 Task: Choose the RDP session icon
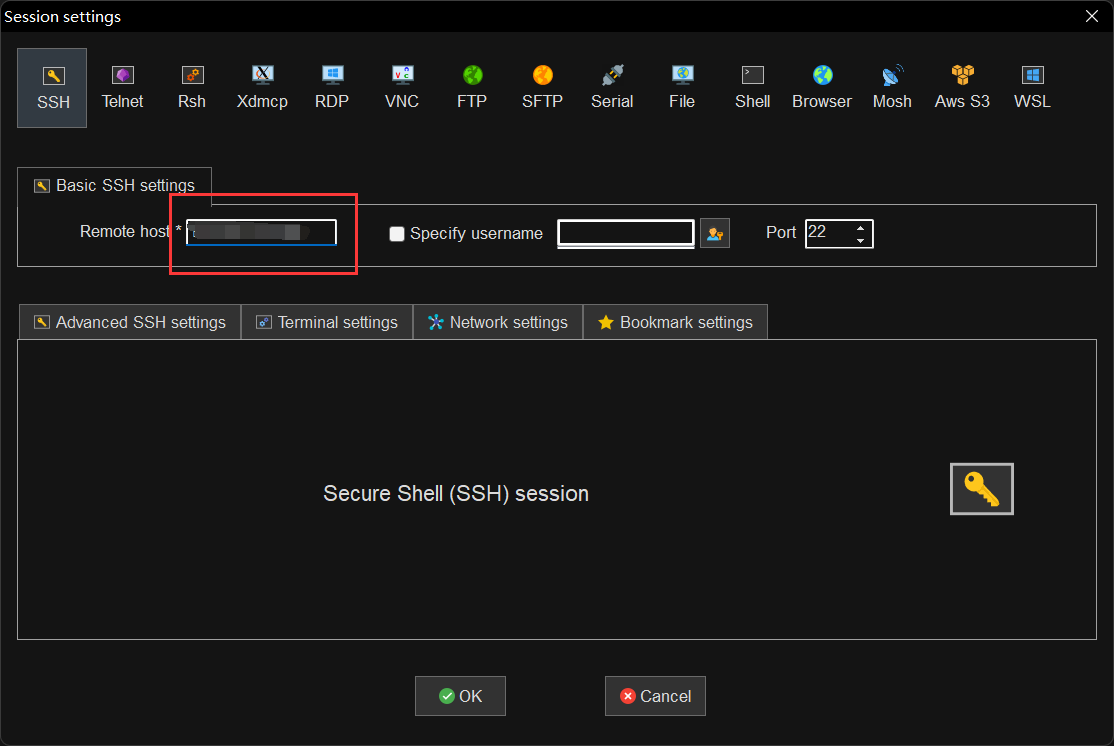pyautogui.click(x=332, y=88)
